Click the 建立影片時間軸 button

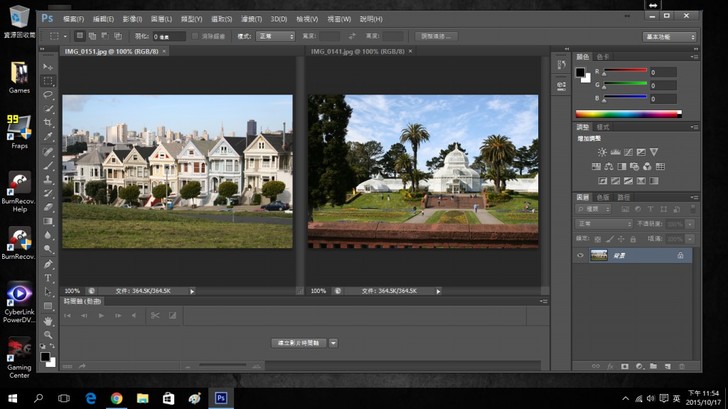point(298,342)
